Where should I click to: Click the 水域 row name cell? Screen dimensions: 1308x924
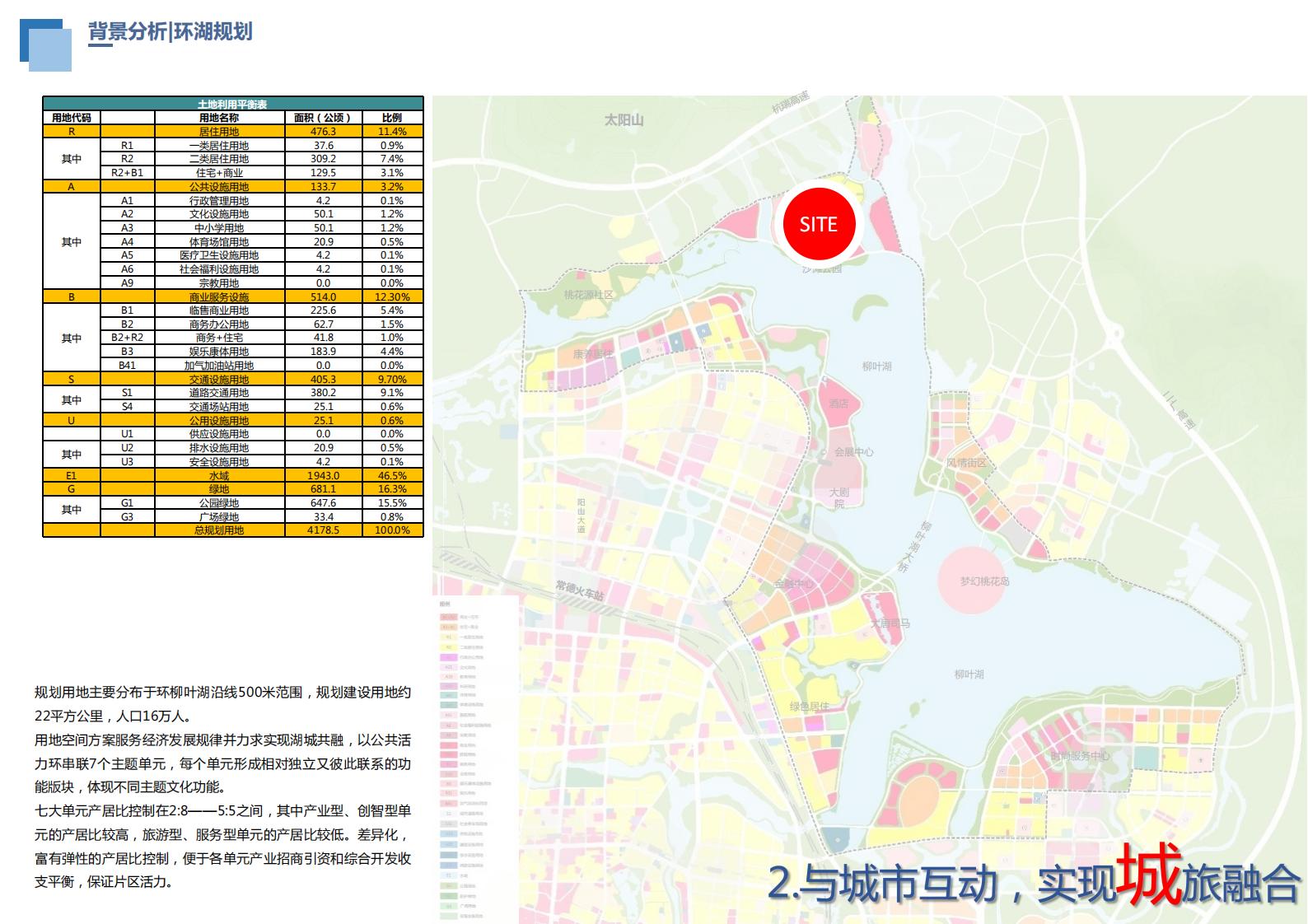[219, 476]
